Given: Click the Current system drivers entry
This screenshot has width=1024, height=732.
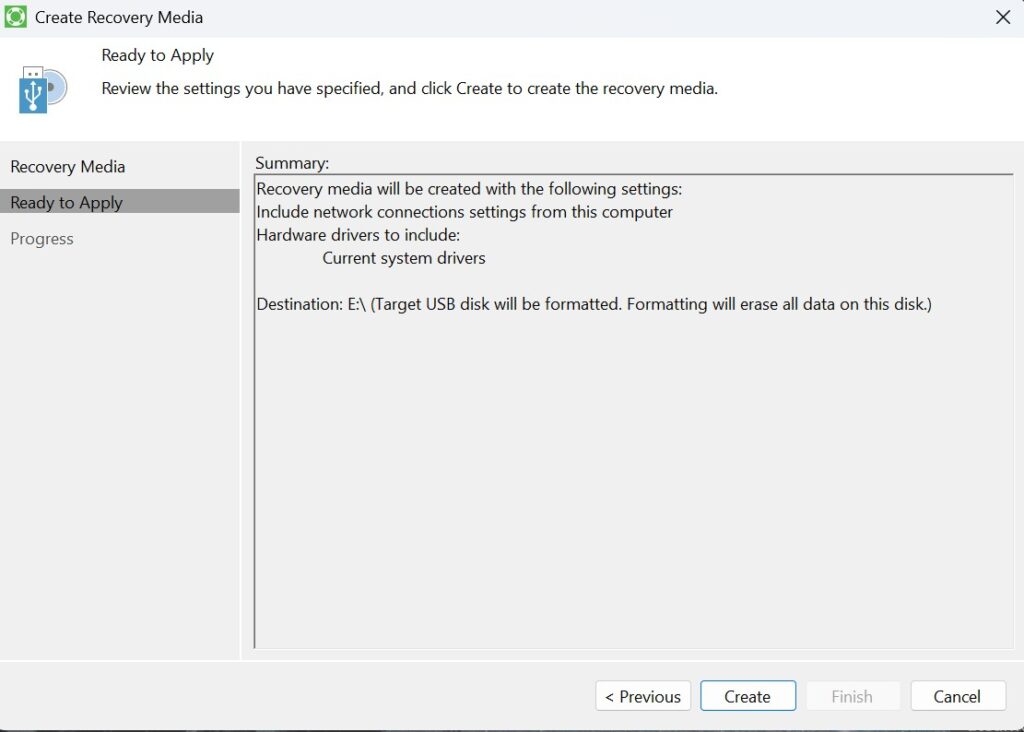Looking at the screenshot, I should point(404,258).
